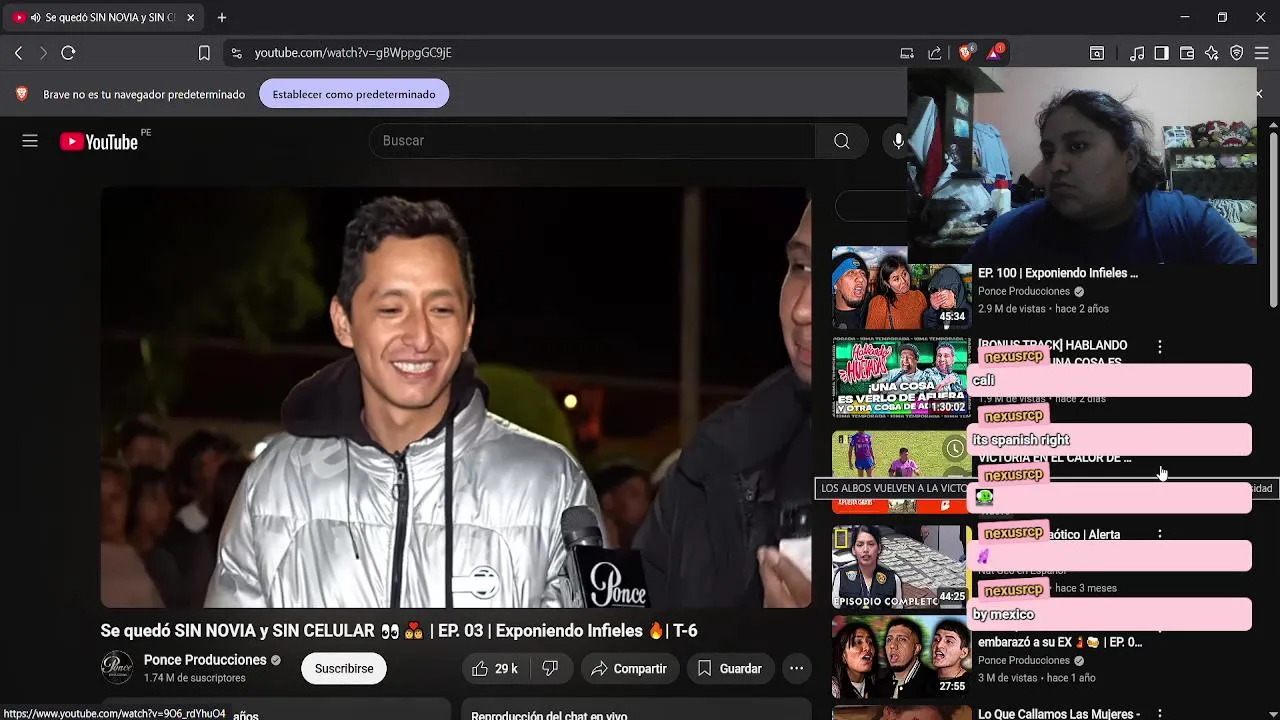1280x720 pixels.
Task: Like the video with thumbs up
Action: [495, 668]
